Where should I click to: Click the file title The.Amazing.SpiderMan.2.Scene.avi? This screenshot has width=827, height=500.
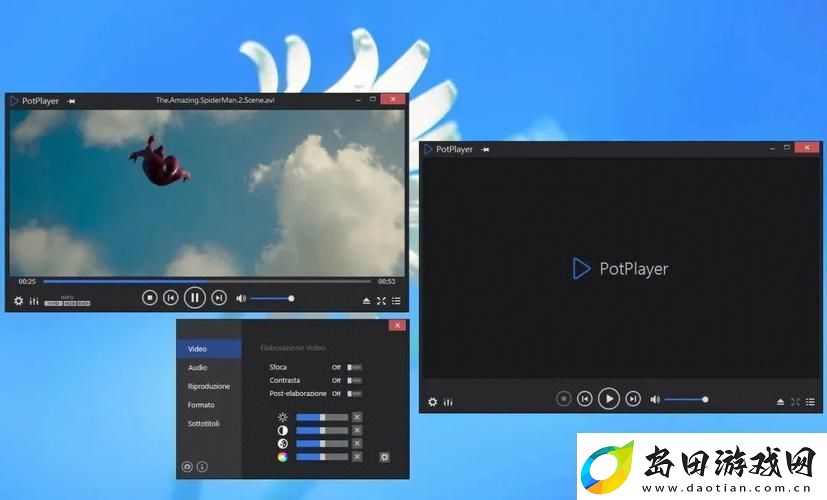tap(215, 100)
